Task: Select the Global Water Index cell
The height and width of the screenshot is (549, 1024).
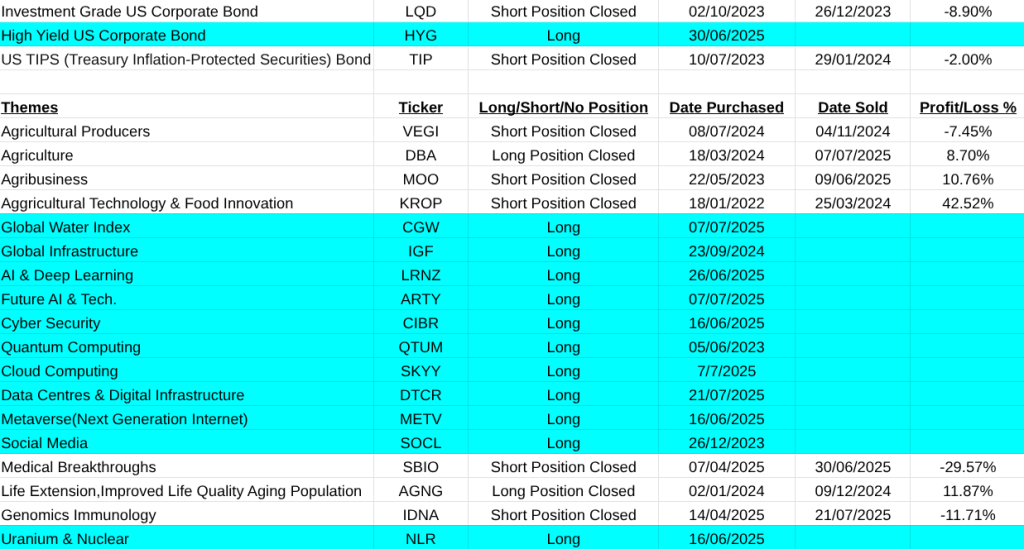Action: [x=66, y=227]
